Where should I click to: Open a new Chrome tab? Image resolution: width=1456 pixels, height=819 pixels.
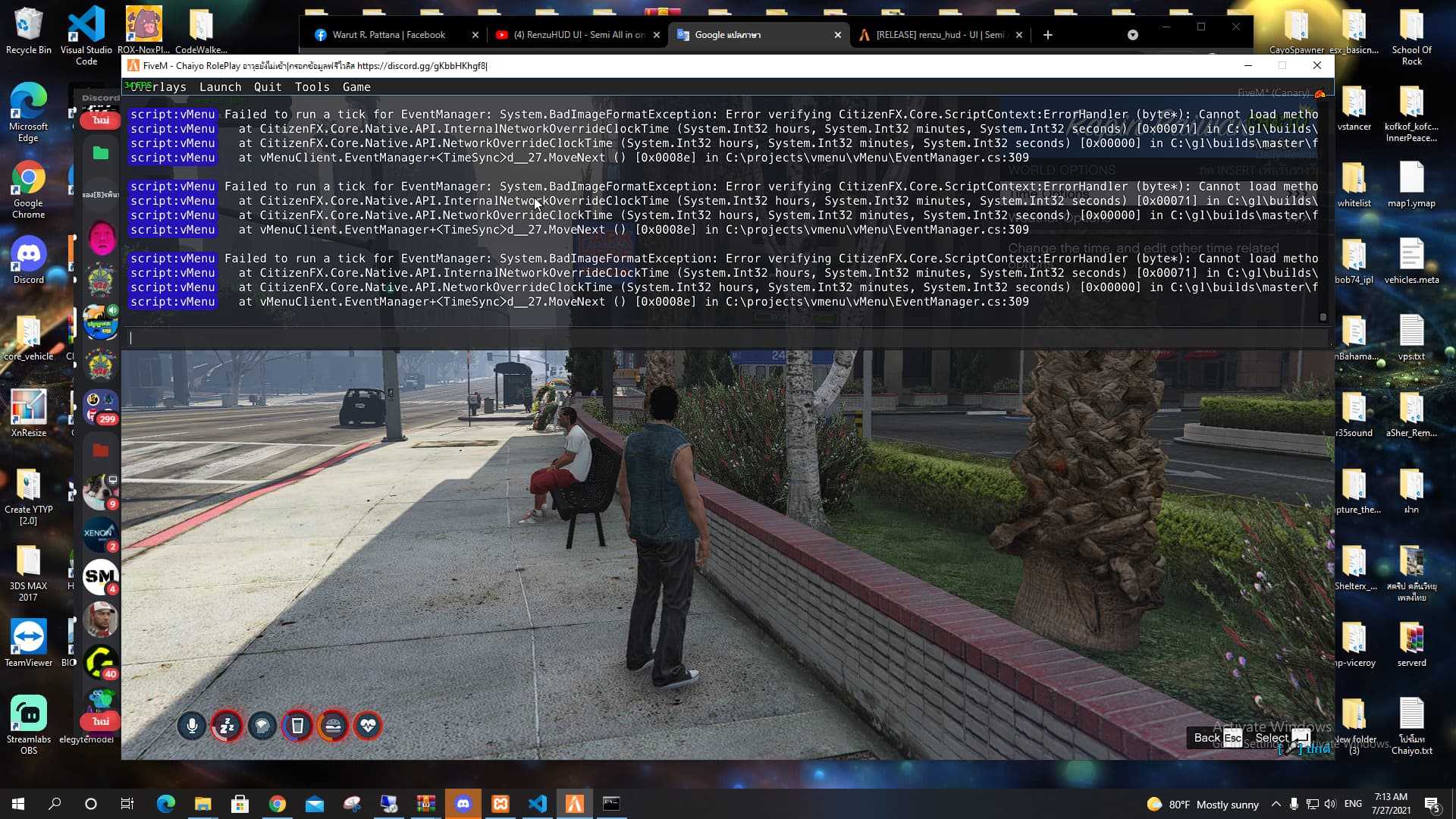pos(1048,35)
